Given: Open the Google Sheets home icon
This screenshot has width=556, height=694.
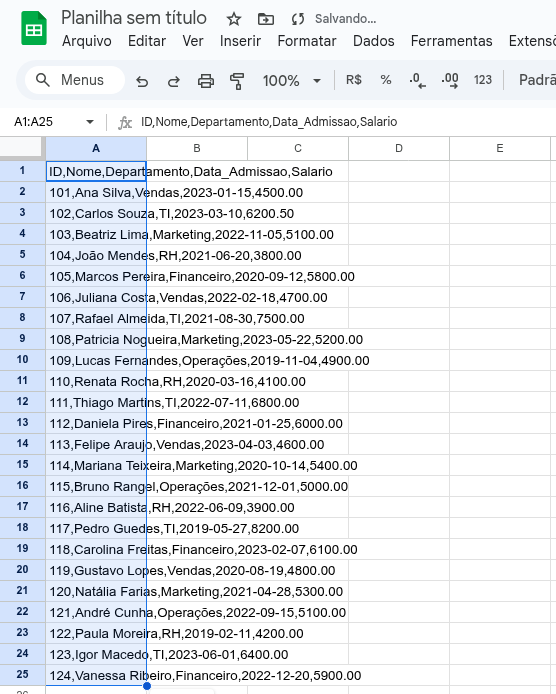Looking at the screenshot, I should click(x=34, y=29).
